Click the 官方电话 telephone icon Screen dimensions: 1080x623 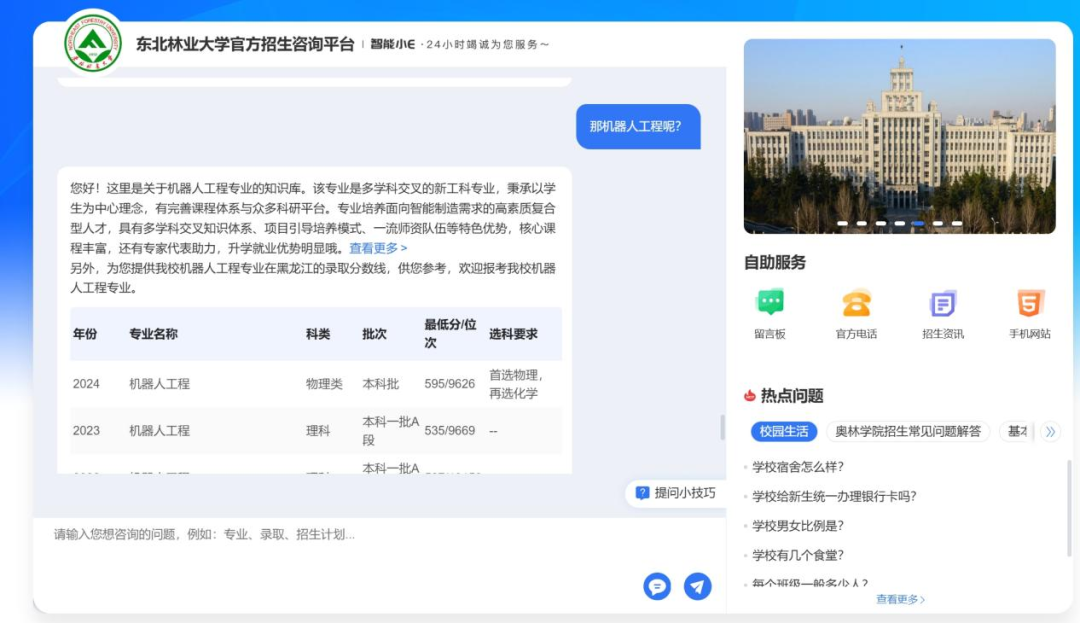[856, 304]
